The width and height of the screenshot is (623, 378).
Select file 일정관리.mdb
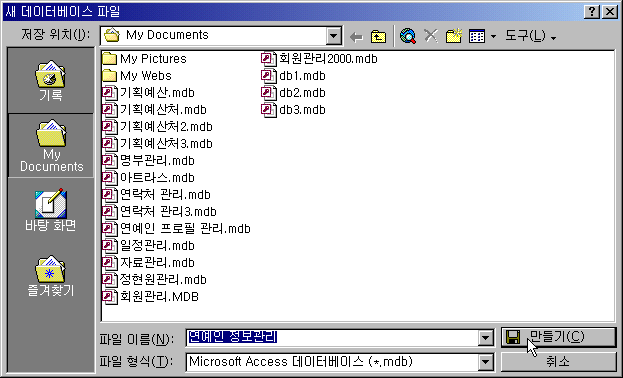point(148,246)
